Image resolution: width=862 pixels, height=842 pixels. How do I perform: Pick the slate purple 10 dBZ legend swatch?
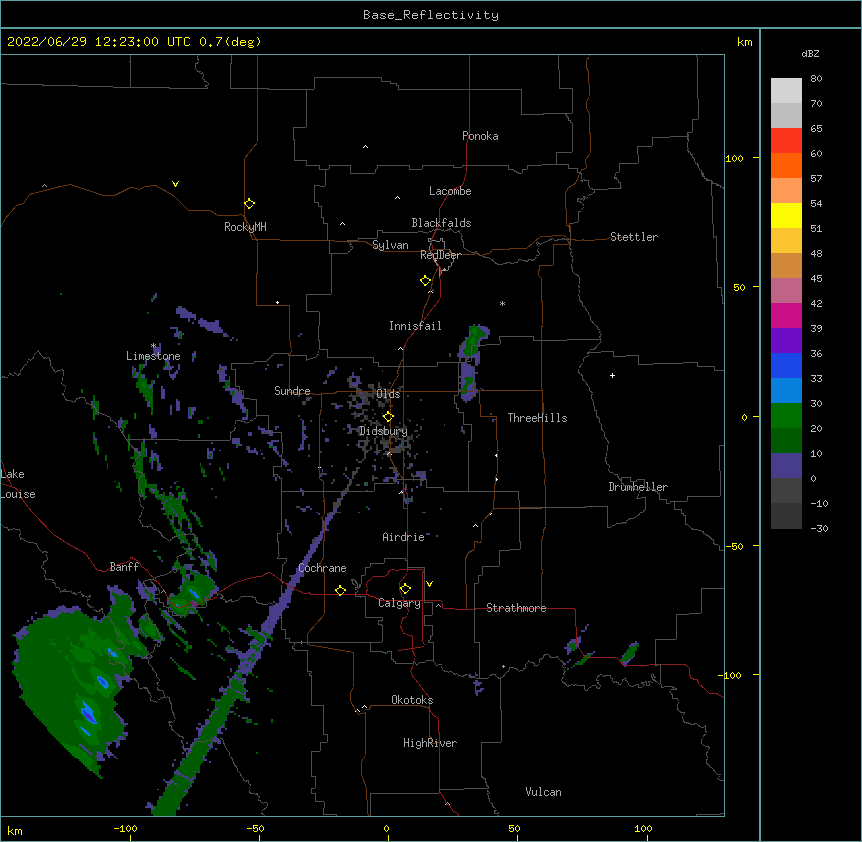coord(786,466)
